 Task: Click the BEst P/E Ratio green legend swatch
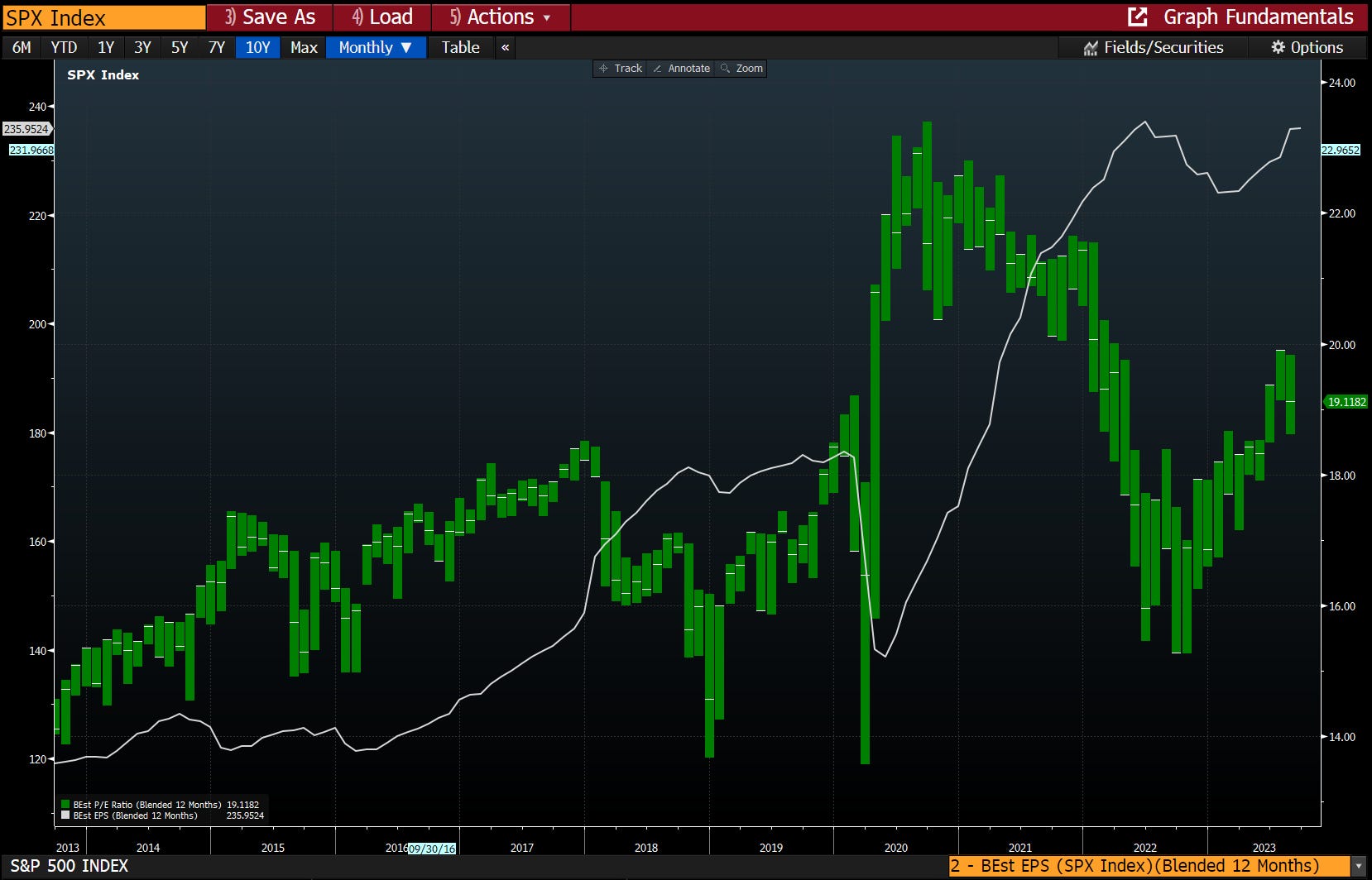click(x=65, y=805)
